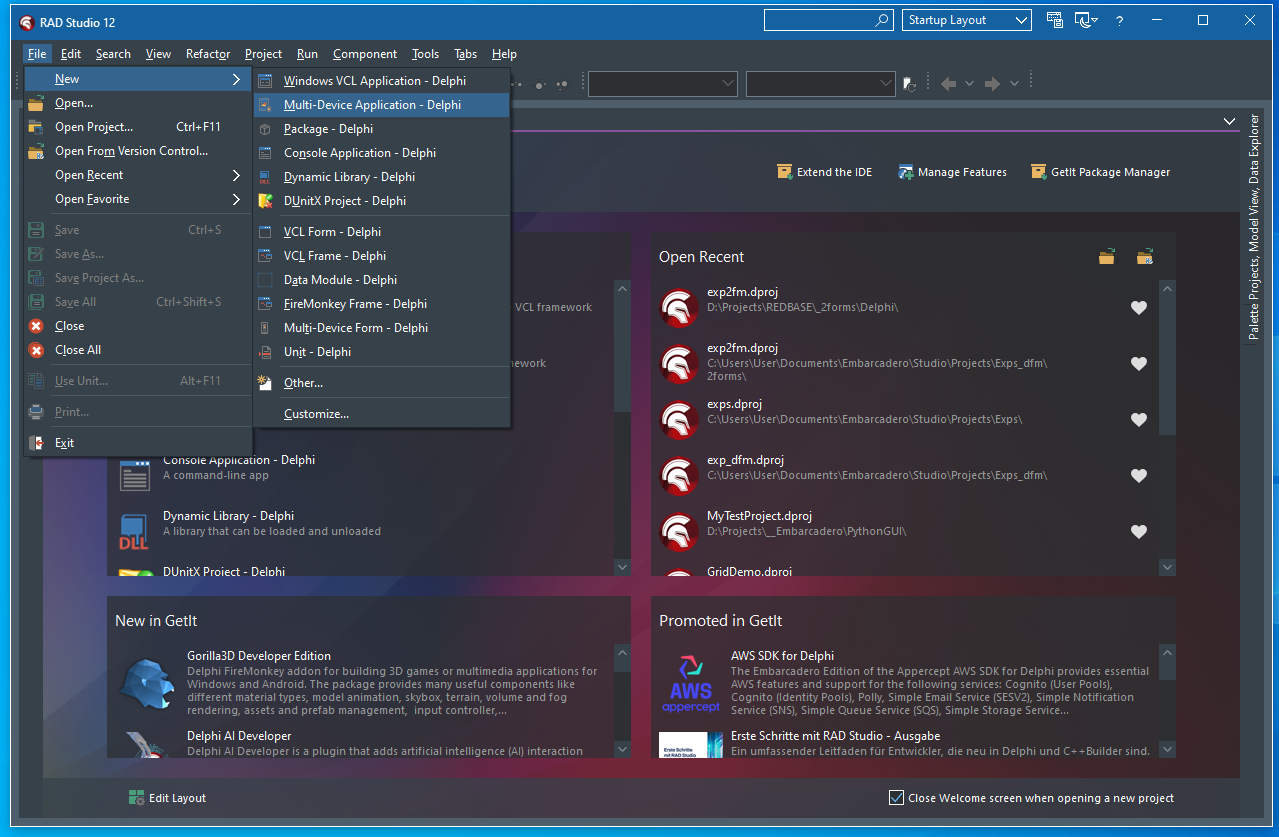Viewport: 1279px width, 837px height.
Task: Click the Close menu item's red X icon
Action: (36, 326)
